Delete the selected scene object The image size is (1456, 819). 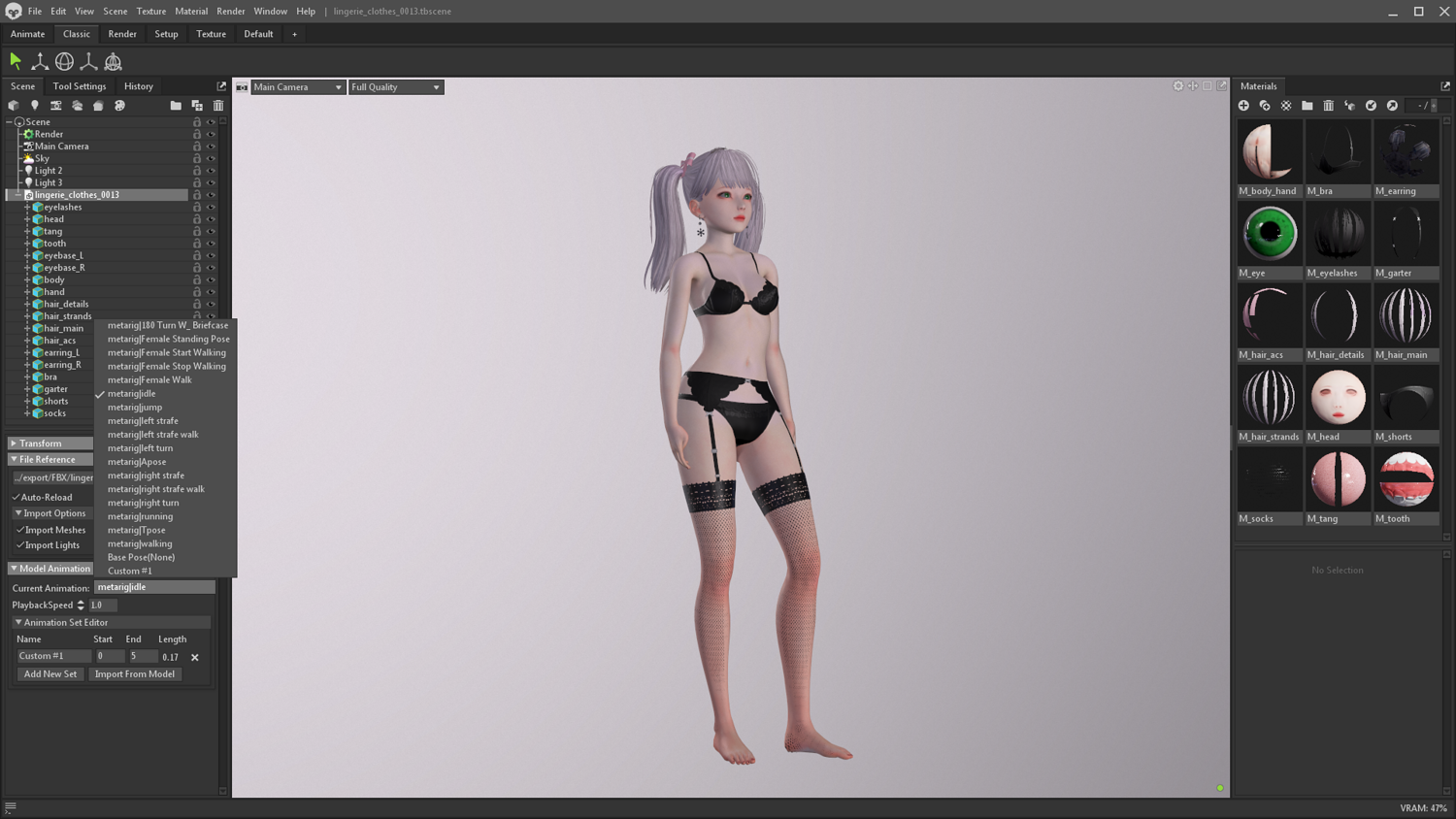pos(218,106)
